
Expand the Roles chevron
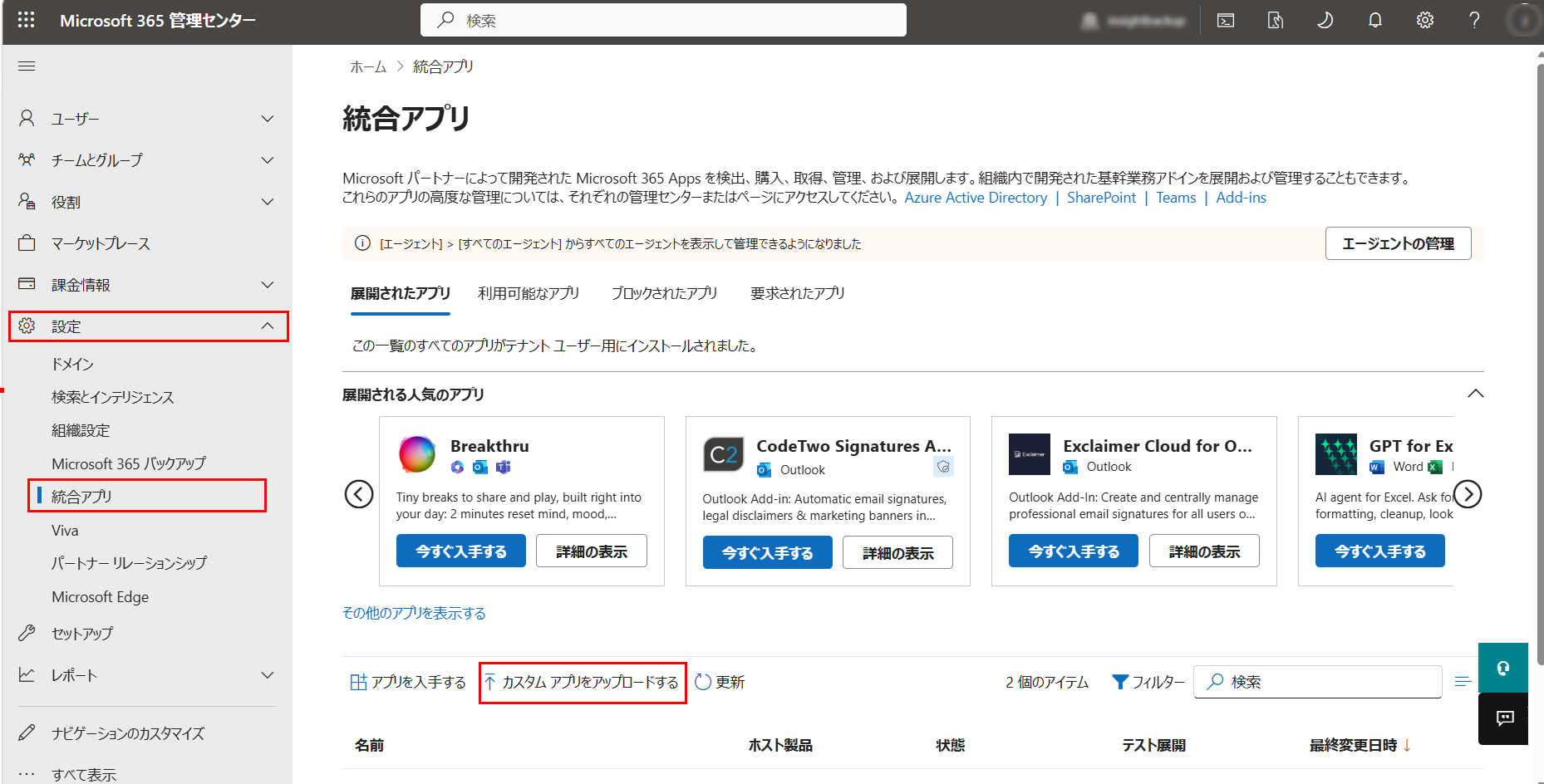(268, 201)
